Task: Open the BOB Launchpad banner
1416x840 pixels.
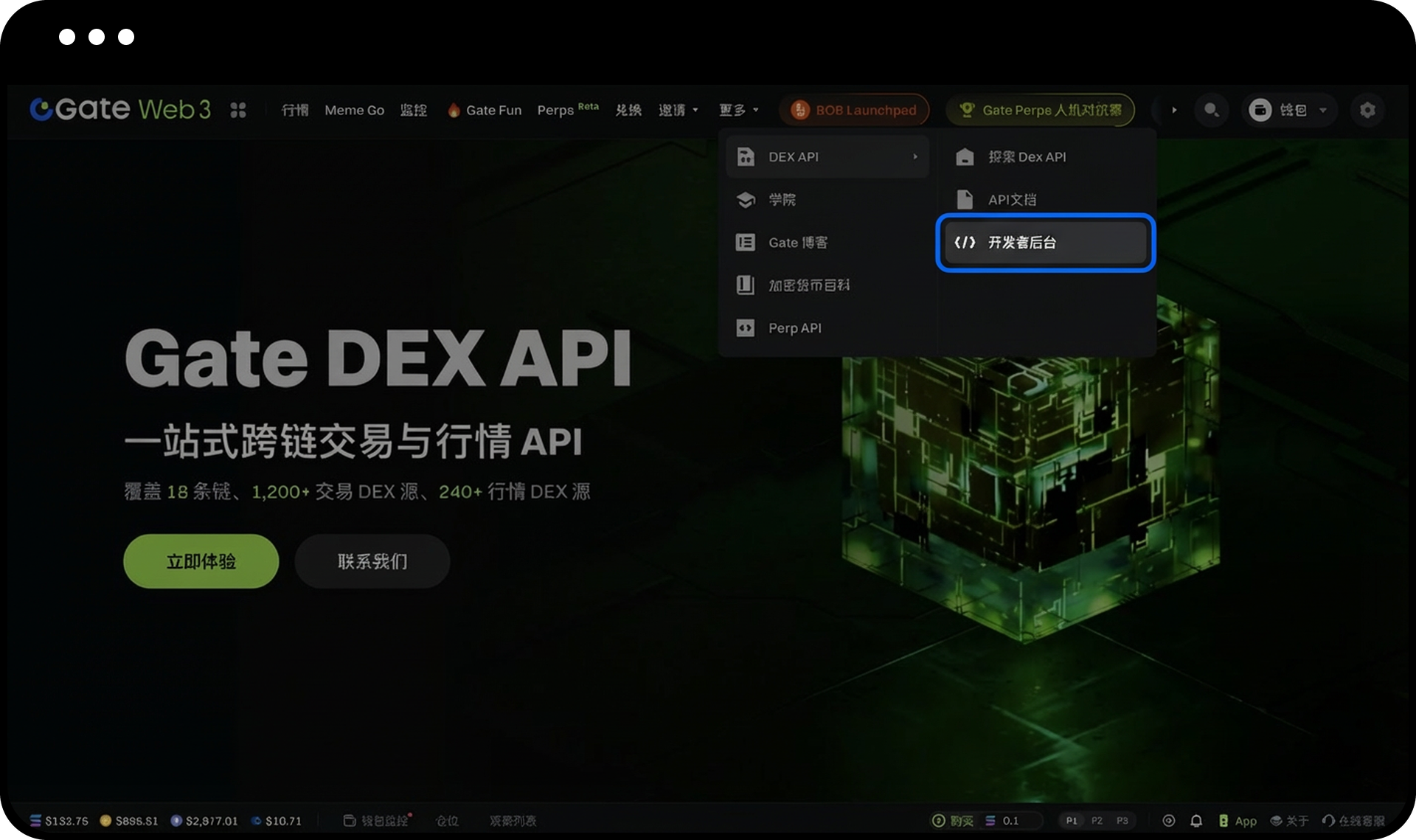Action: 854,110
